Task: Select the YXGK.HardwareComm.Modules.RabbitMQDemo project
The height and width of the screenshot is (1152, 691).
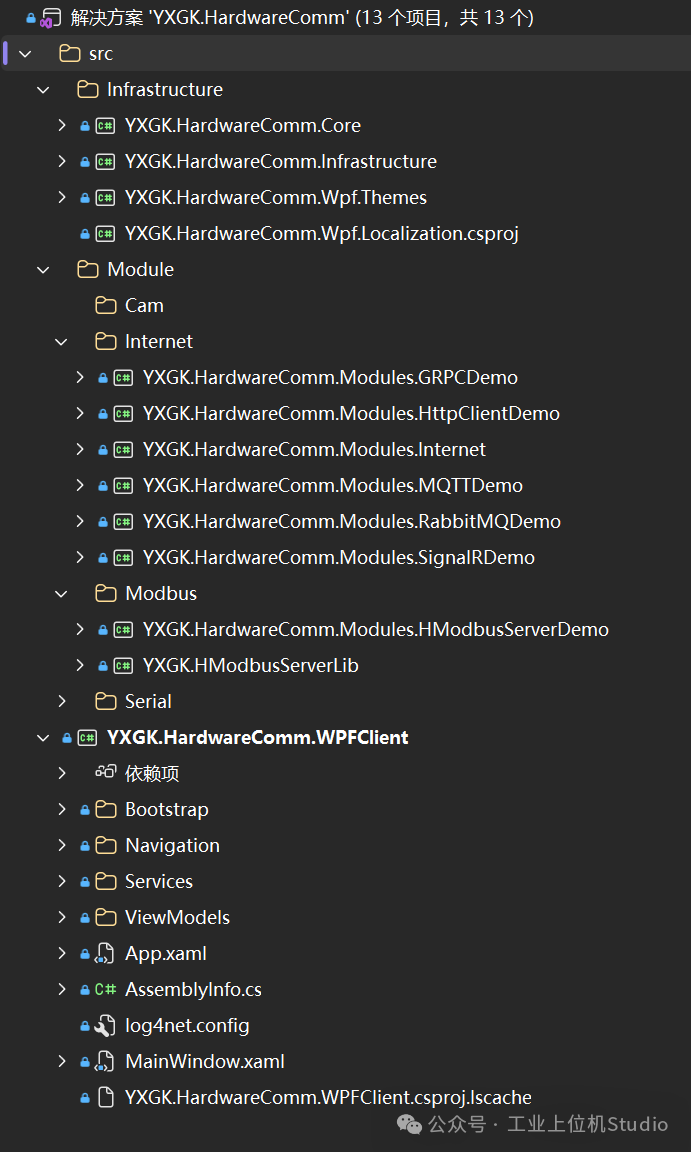Action: (352, 522)
